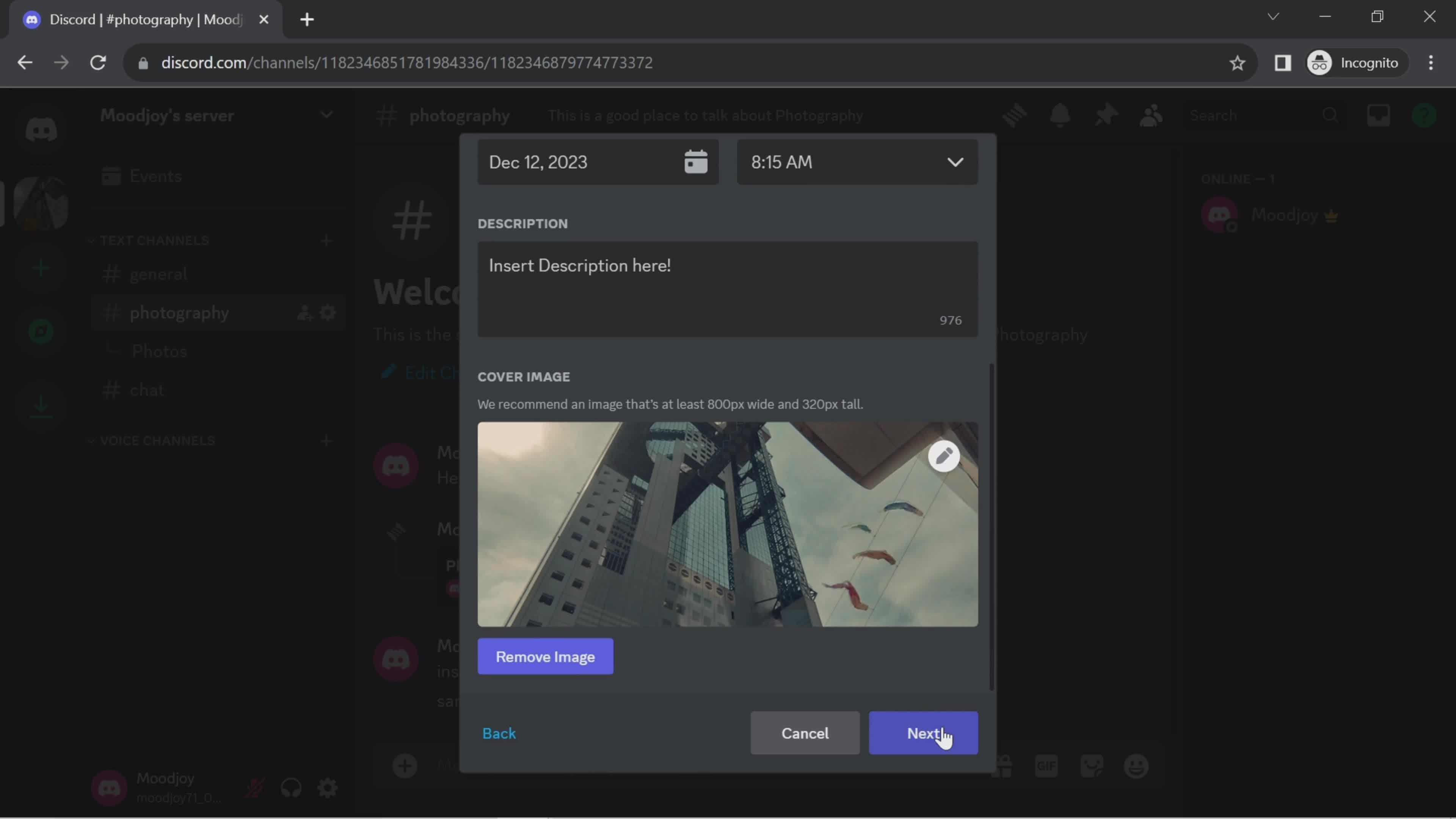
Task: Select Moodjoy's server avatar in sidebar
Action: [41, 204]
